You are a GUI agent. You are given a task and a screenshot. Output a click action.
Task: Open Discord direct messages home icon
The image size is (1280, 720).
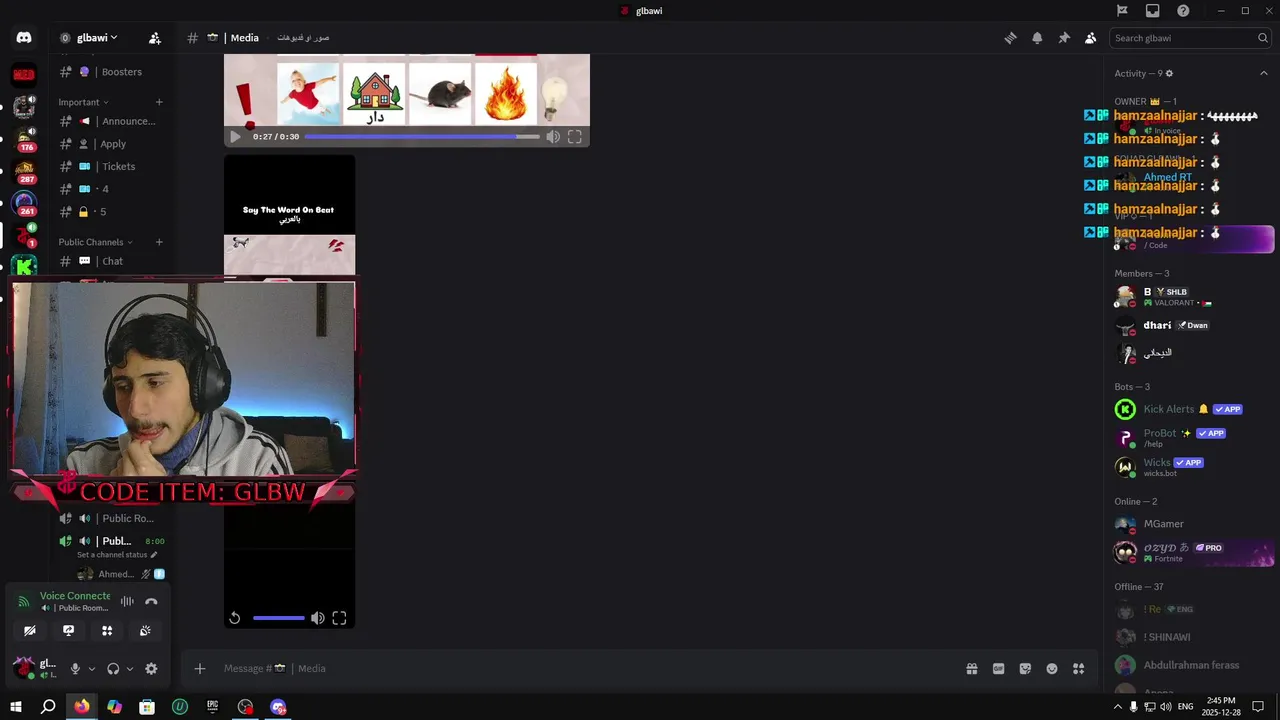point(24,38)
